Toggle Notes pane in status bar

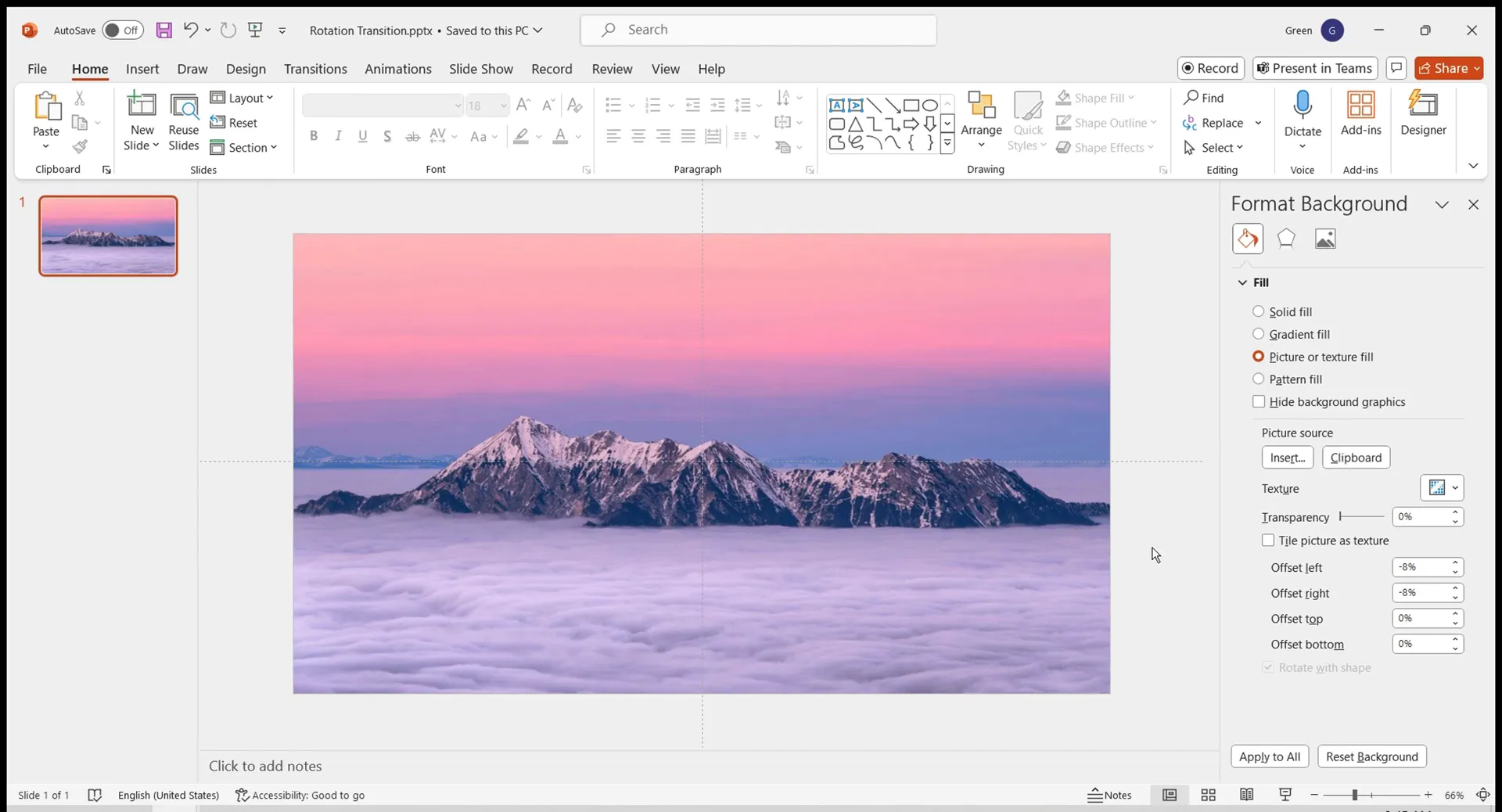[1109, 795]
